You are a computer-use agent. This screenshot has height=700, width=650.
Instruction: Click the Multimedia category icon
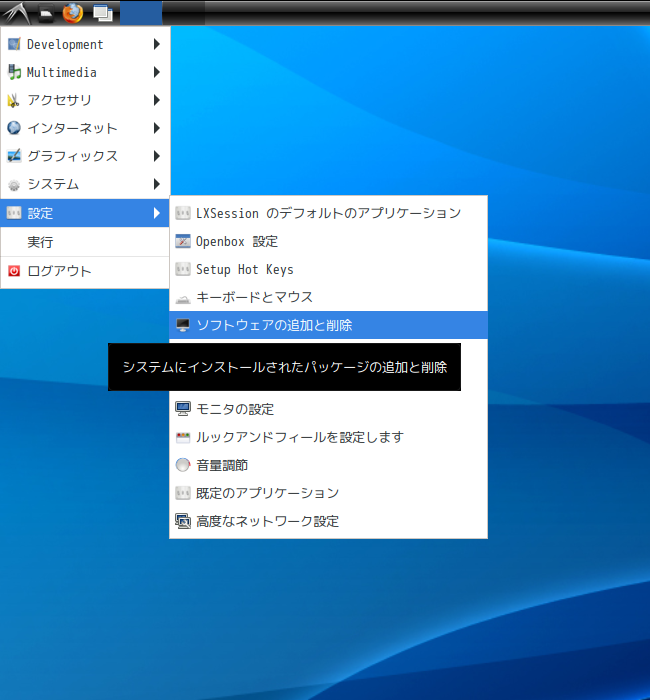(14, 72)
